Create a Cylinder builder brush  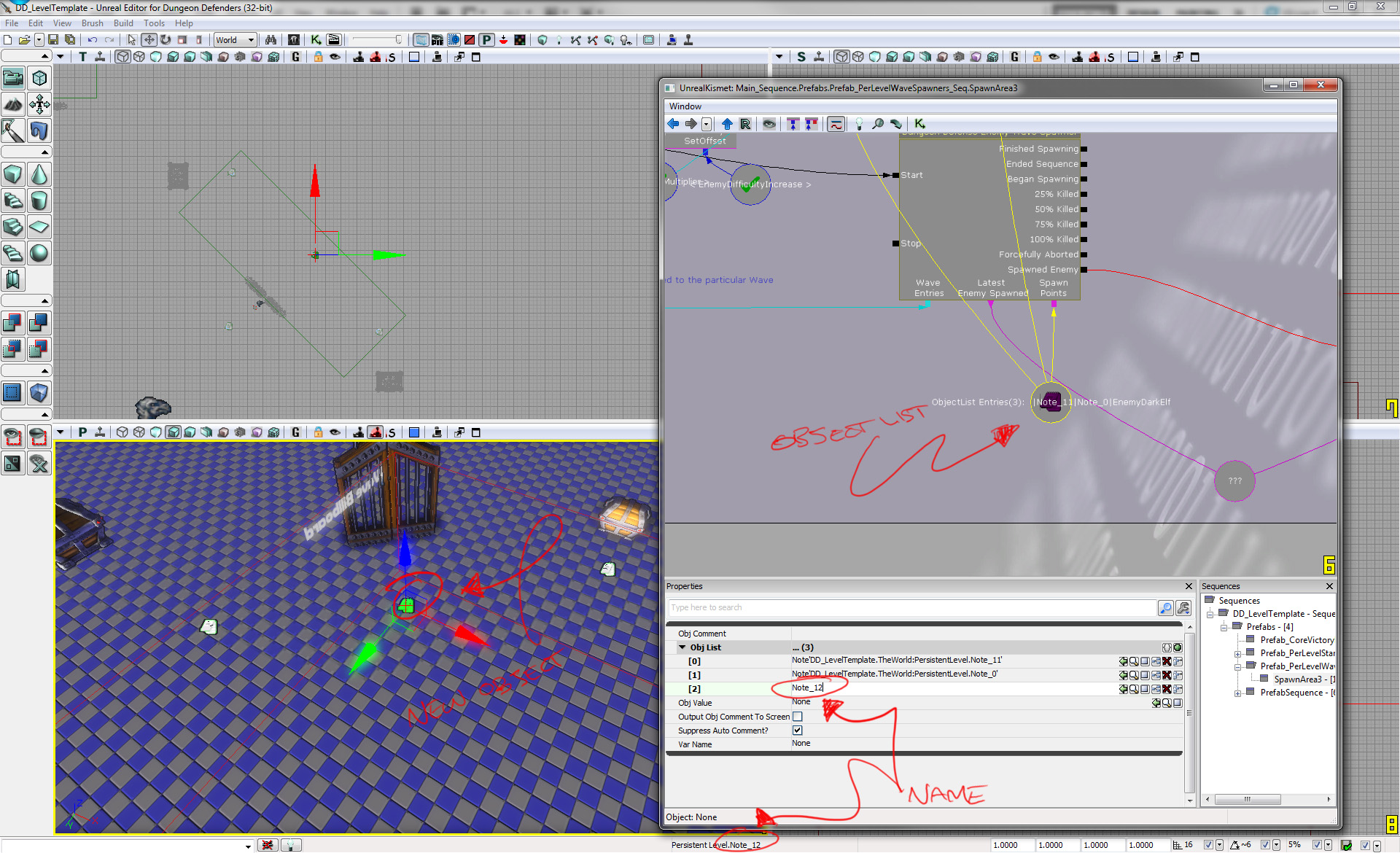tap(39, 200)
